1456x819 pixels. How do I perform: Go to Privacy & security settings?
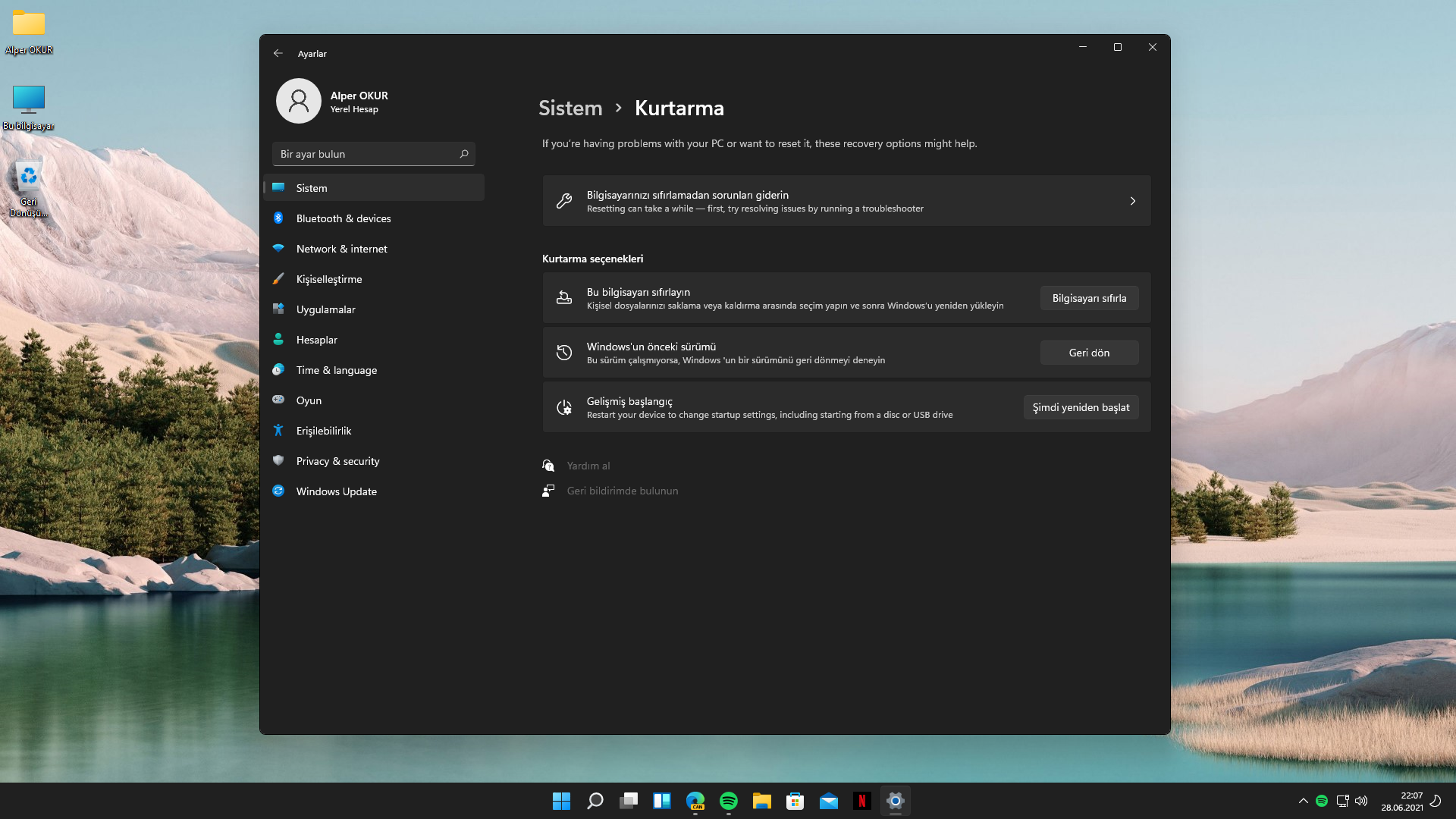tap(337, 461)
